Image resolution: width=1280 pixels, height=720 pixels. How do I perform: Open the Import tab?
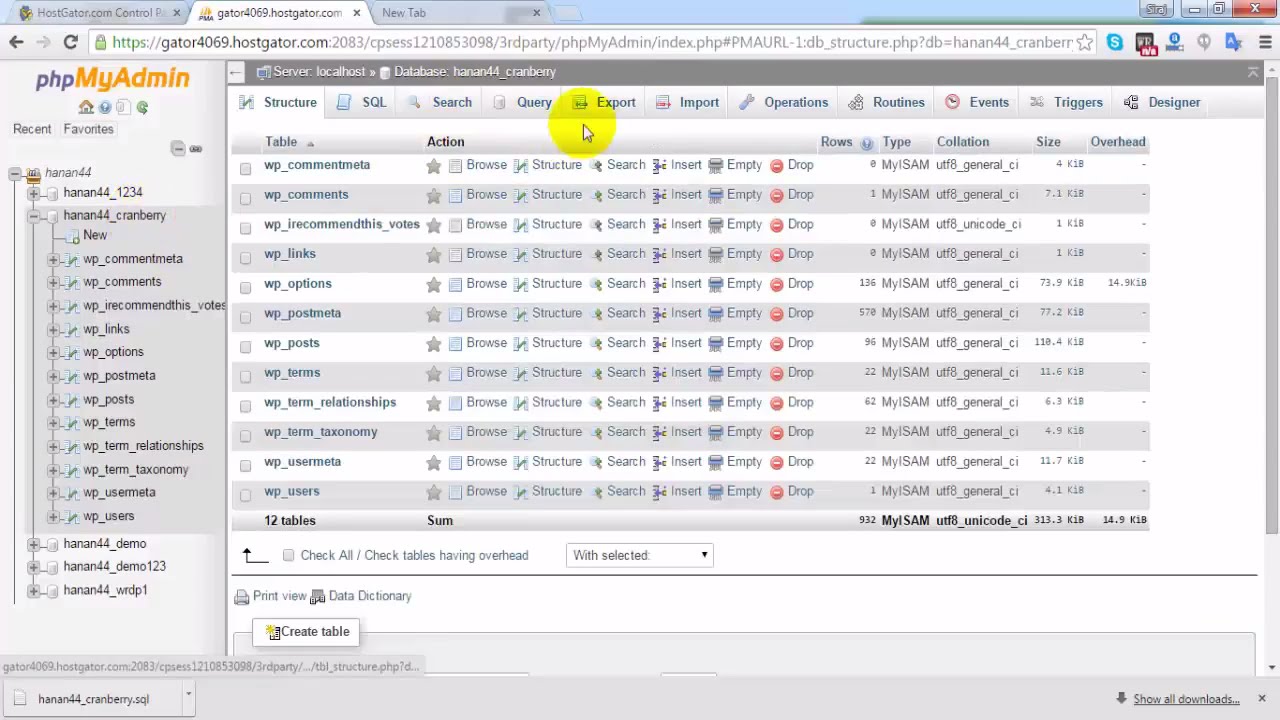pyautogui.click(x=687, y=102)
